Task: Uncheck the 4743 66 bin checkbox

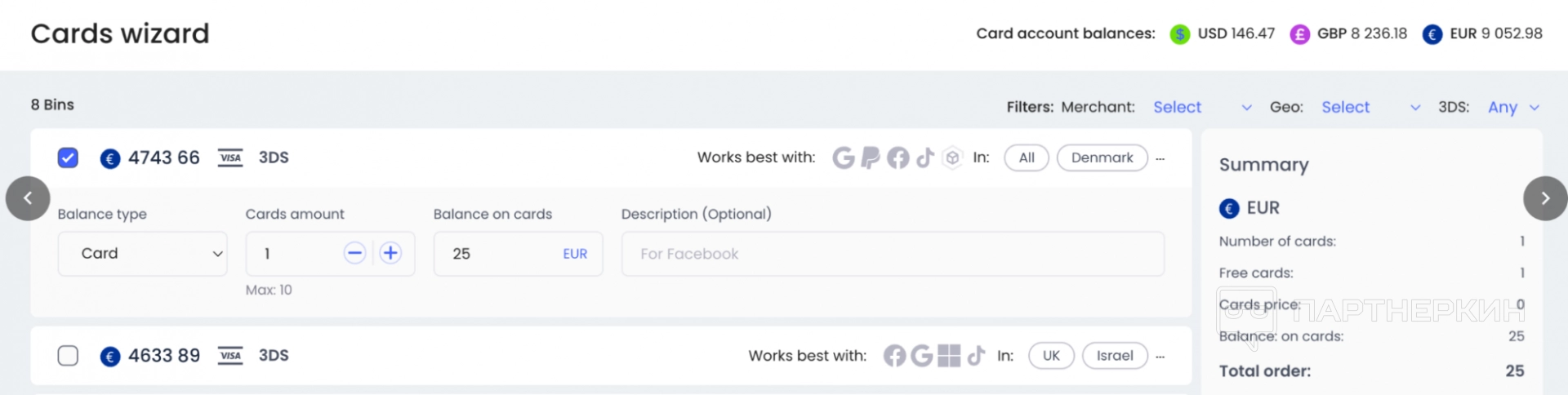Action: [x=69, y=158]
